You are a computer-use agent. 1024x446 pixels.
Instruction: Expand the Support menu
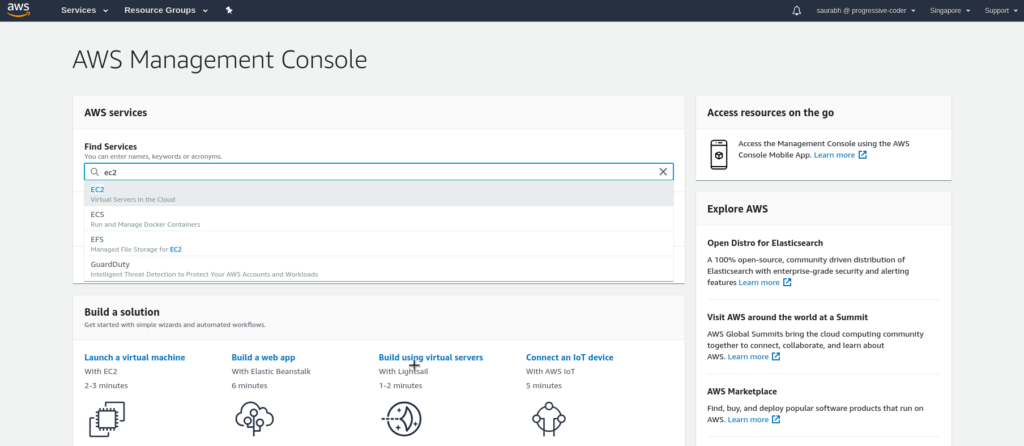tap(1000, 10)
